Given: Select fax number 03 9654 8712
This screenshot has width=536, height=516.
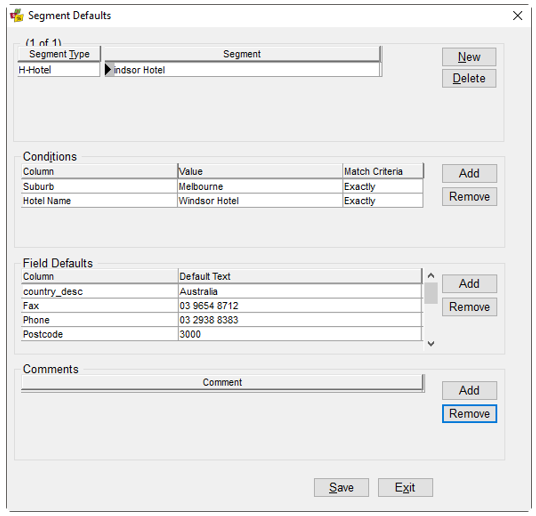Looking at the screenshot, I should pyautogui.click(x=300, y=306).
